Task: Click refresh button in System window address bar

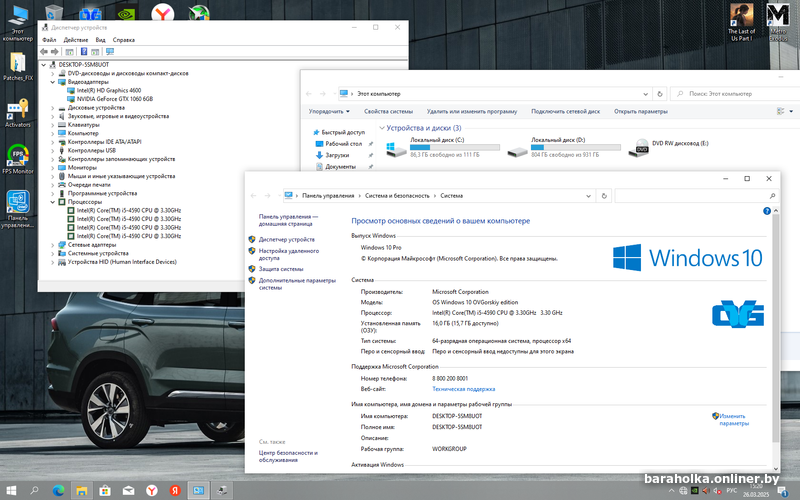Action: coord(604,195)
